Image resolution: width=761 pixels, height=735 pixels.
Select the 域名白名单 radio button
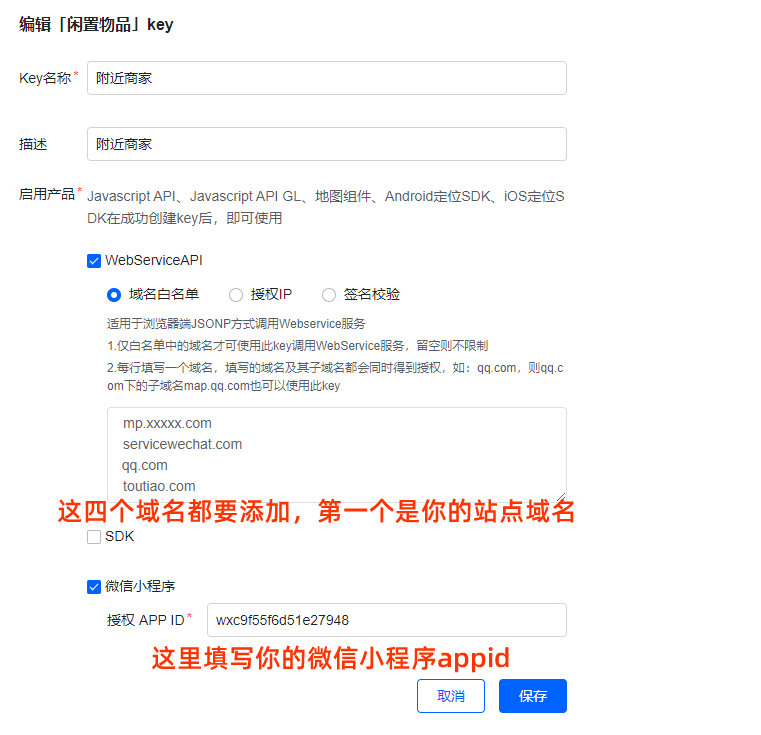[x=114, y=295]
